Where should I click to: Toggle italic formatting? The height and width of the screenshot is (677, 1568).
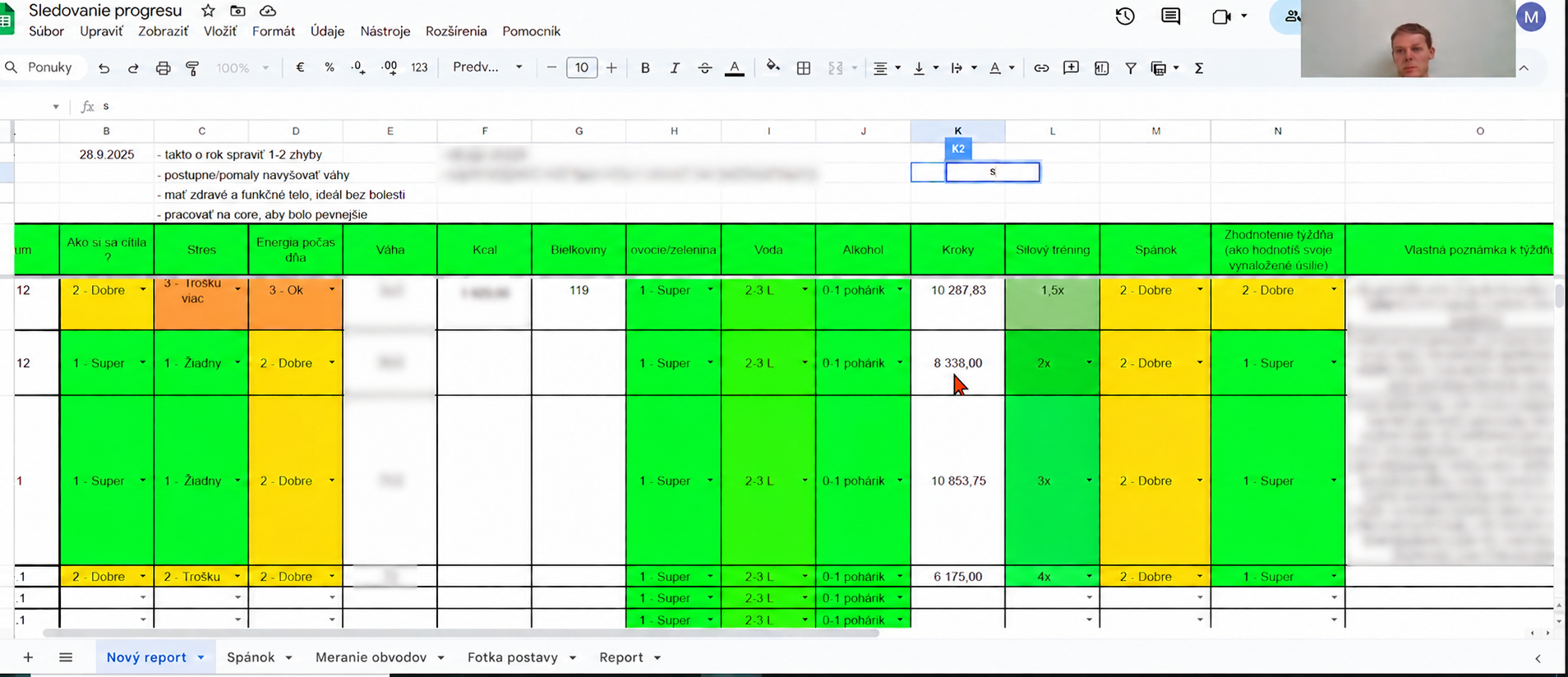point(675,68)
